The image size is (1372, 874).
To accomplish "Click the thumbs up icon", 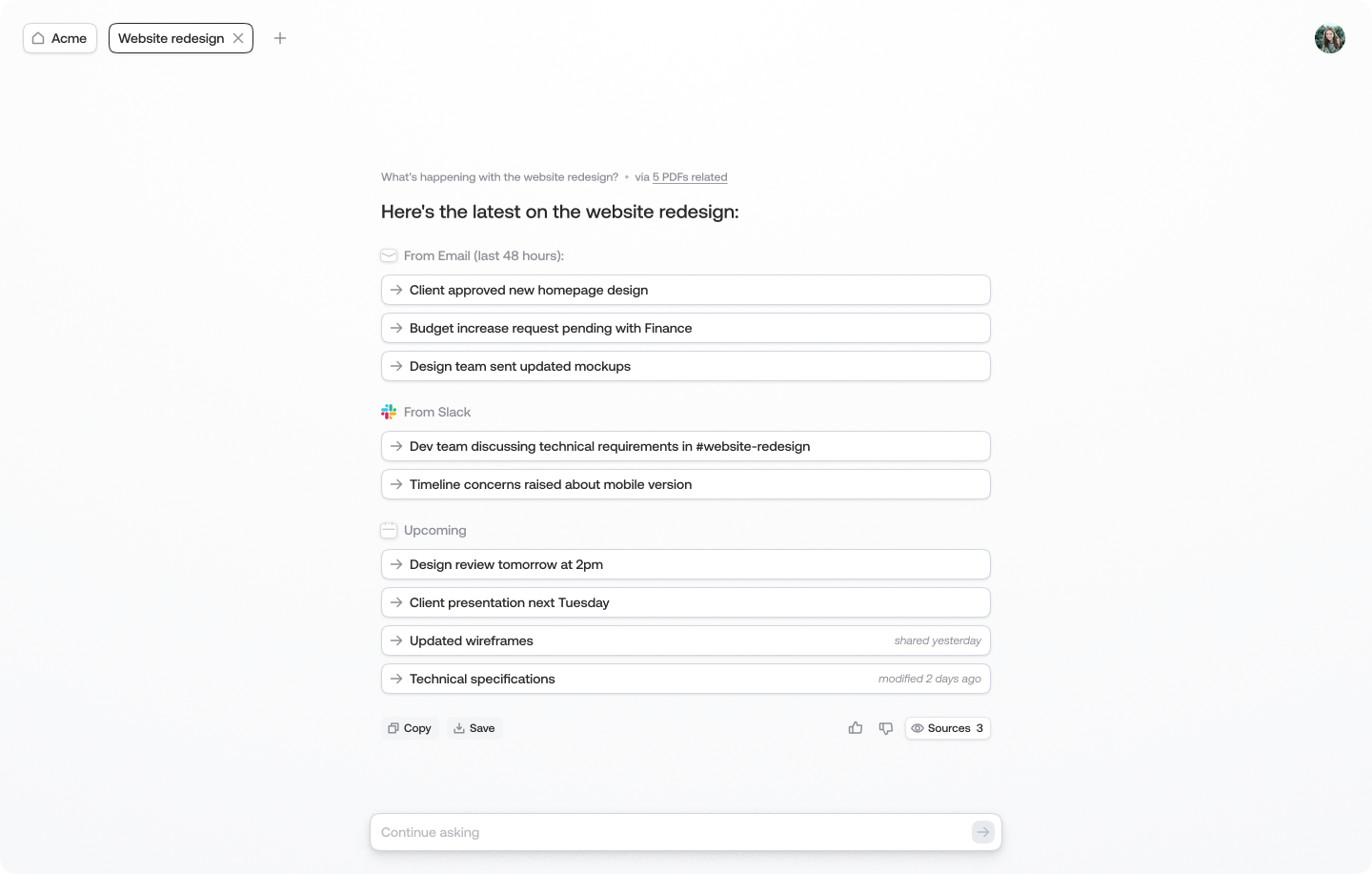I will tap(856, 728).
